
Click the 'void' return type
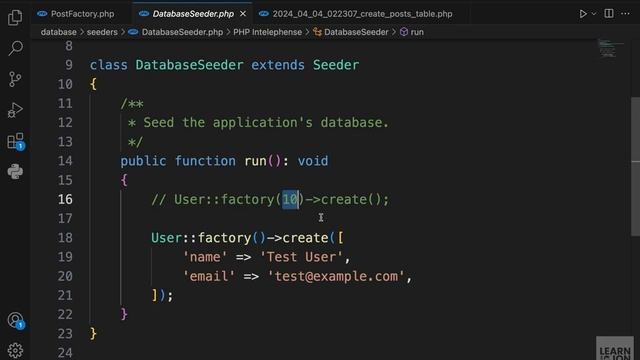point(313,161)
